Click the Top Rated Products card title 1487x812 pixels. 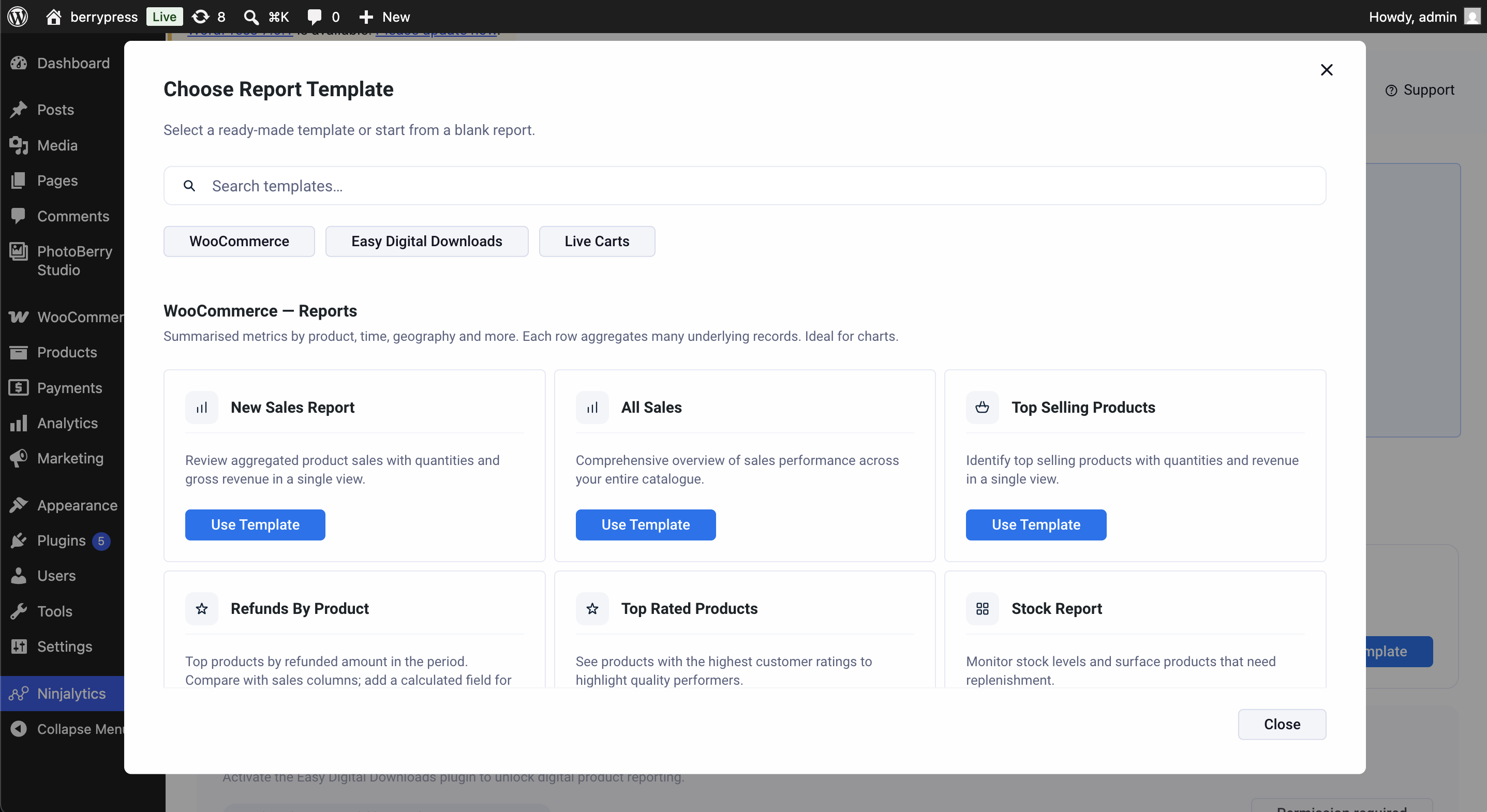(x=689, y=608)
